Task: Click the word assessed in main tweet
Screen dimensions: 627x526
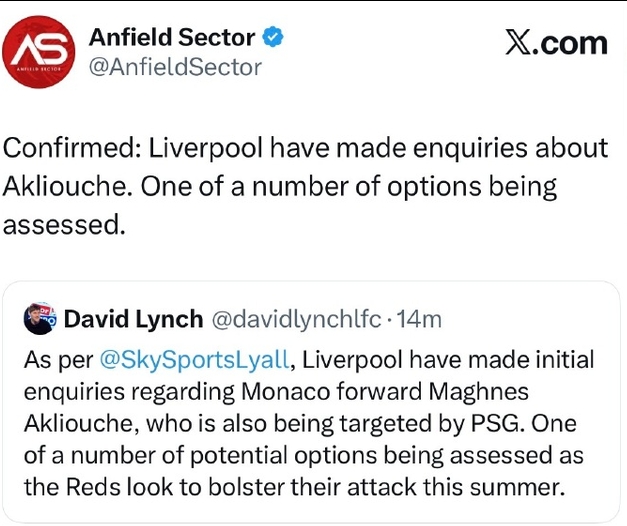Action: pyautogui.click(x=60, y=225)
